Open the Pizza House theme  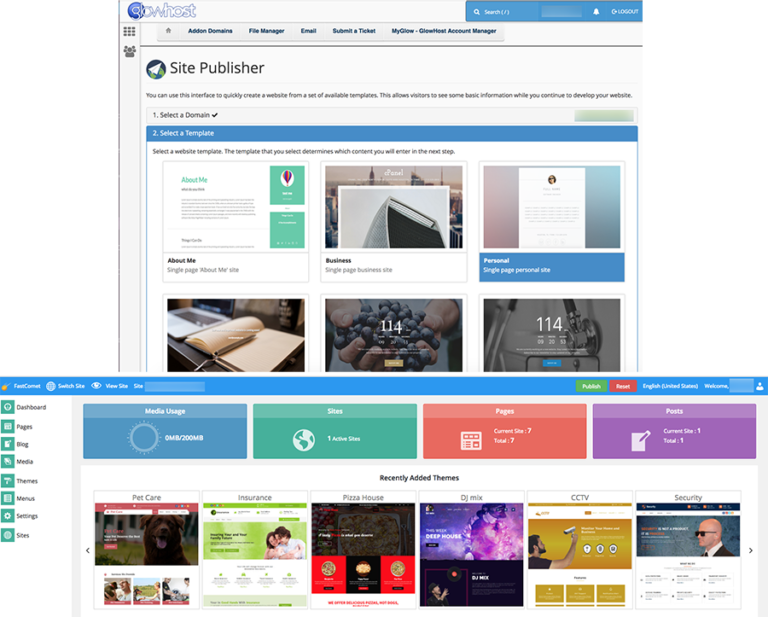pyautogui.click(x=363, y=550)
